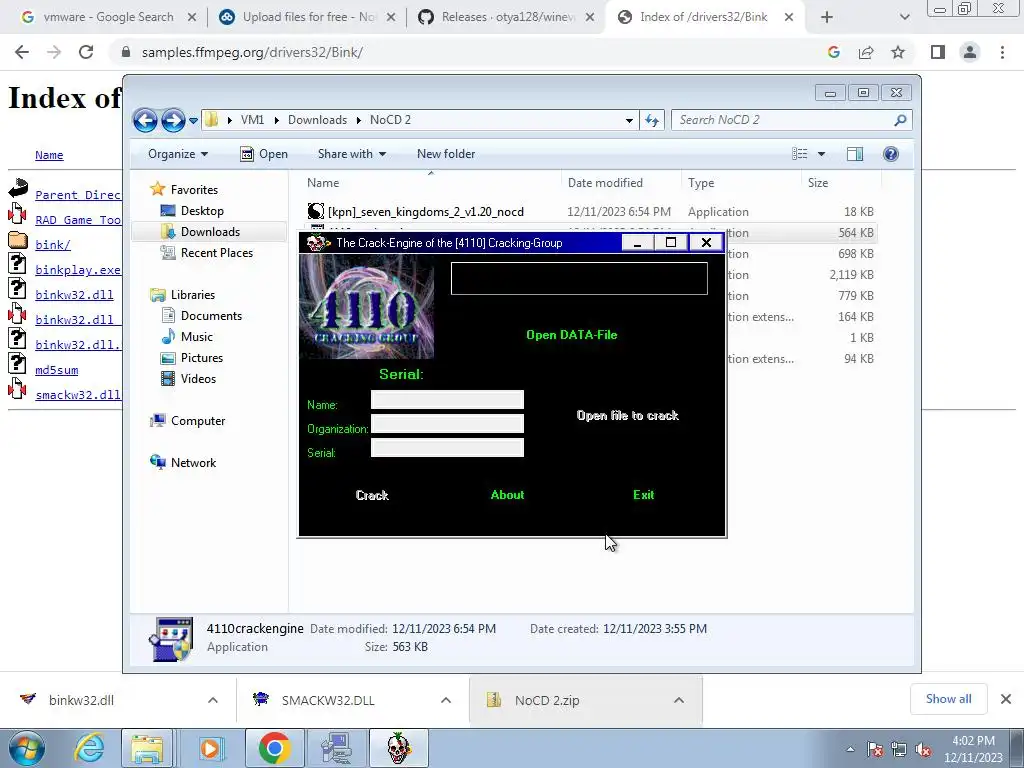Screen dimensions: 1024x768
Task: Open the recent locations dropdown beside Explorer arrows
Action: tap(193, 121)
